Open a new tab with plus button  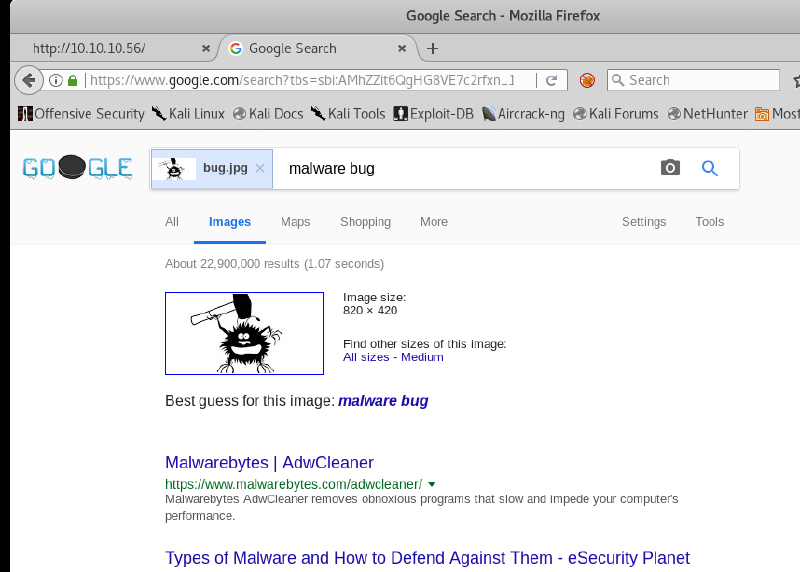(433, 48)
